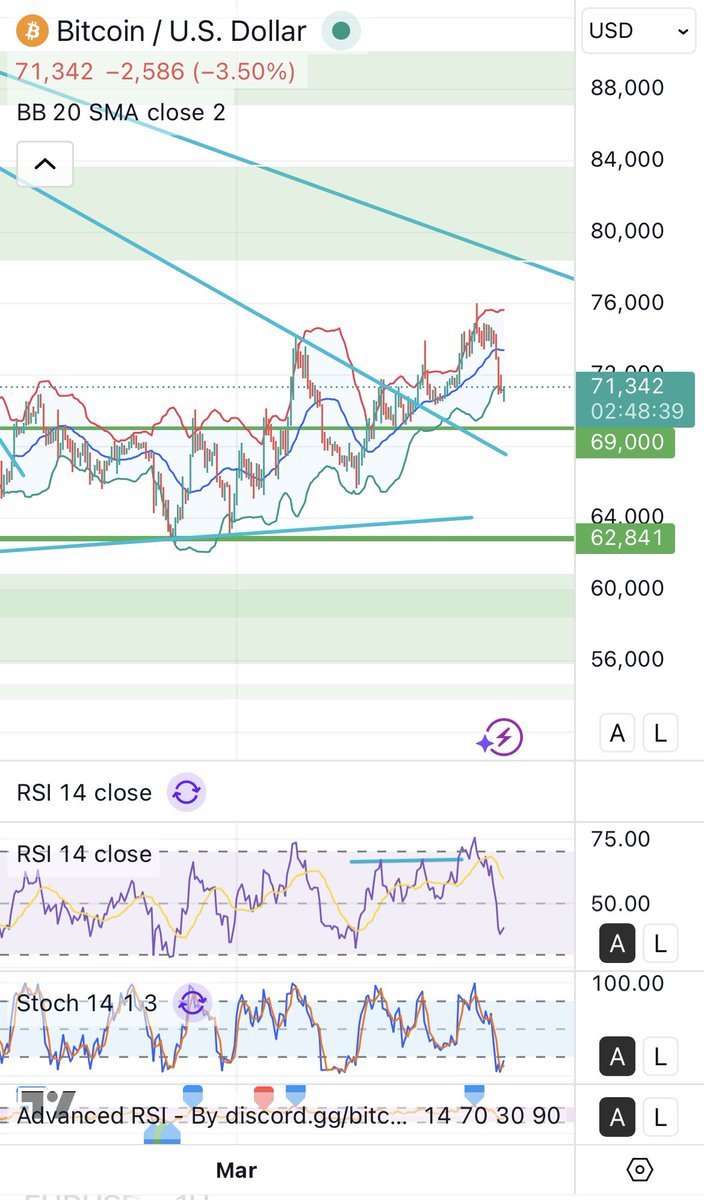The width and height of the screenshot is (704, 1200).
Task: Toggle log scale L in RSI pane
Action: 660,943
